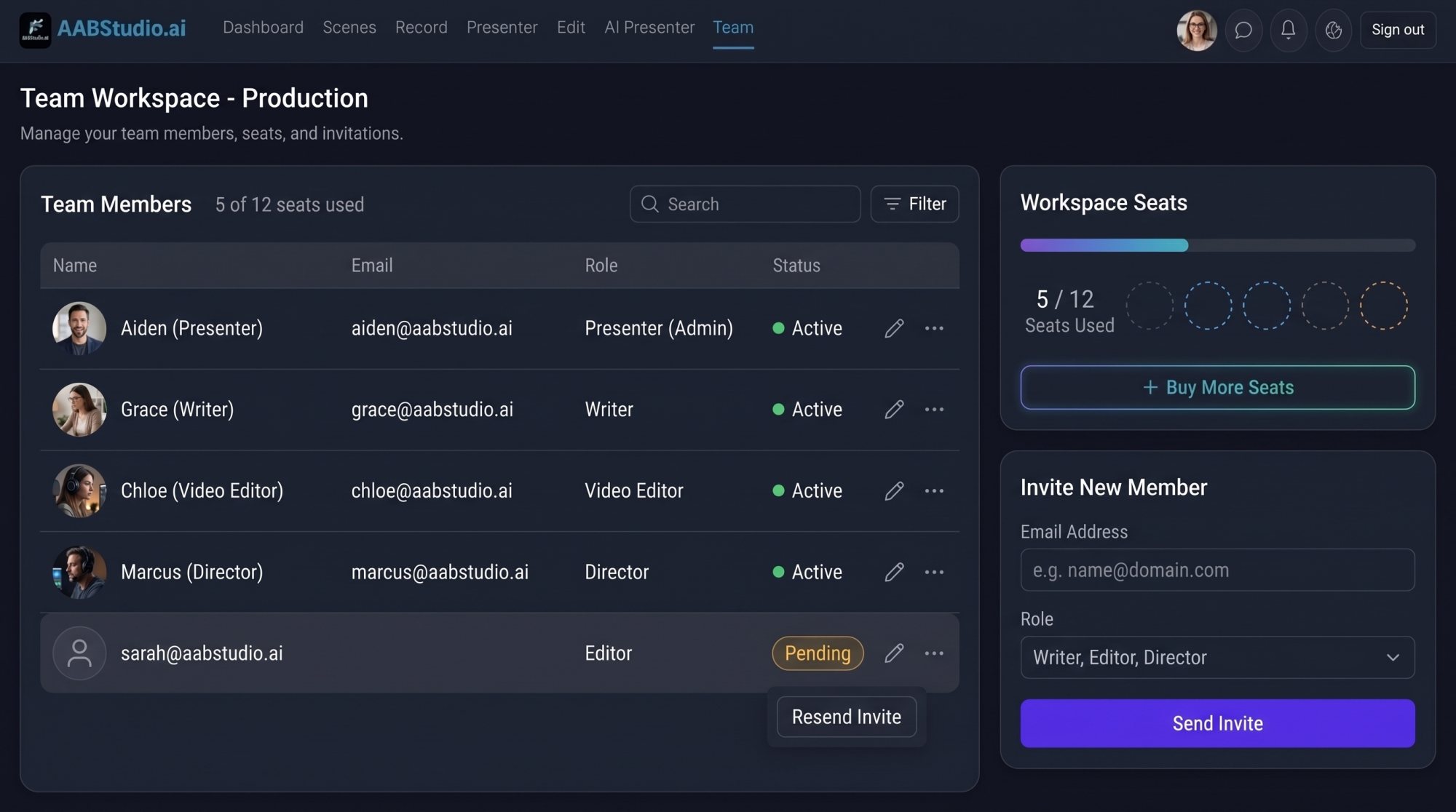This screenshot has height=812, width=1456.
Task: Click the Pending status badge
Action: (818, 653)
